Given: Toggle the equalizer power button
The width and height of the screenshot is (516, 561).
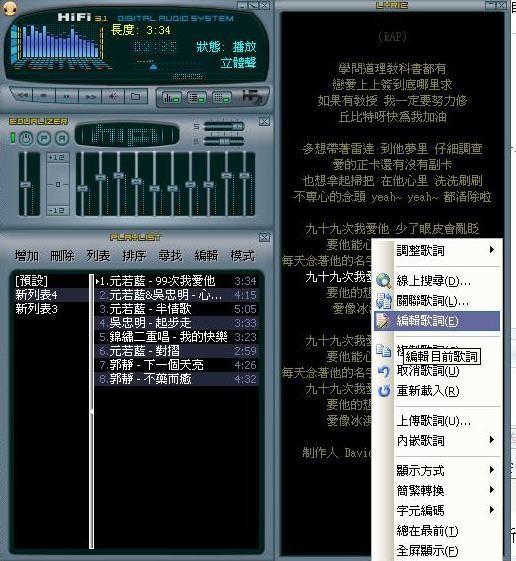Looking at the screenshot, I should (25, 138).
